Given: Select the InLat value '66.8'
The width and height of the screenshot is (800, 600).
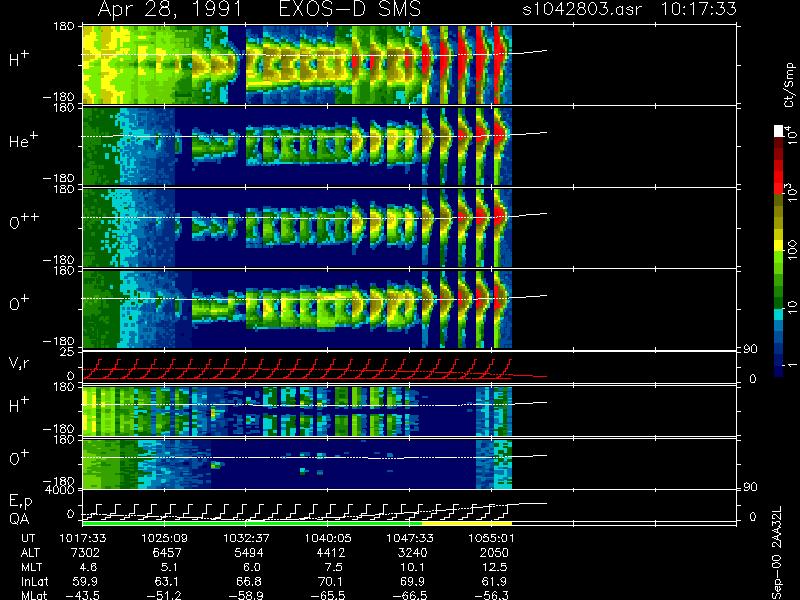Looking at the screenshot, I should [249, 581].
